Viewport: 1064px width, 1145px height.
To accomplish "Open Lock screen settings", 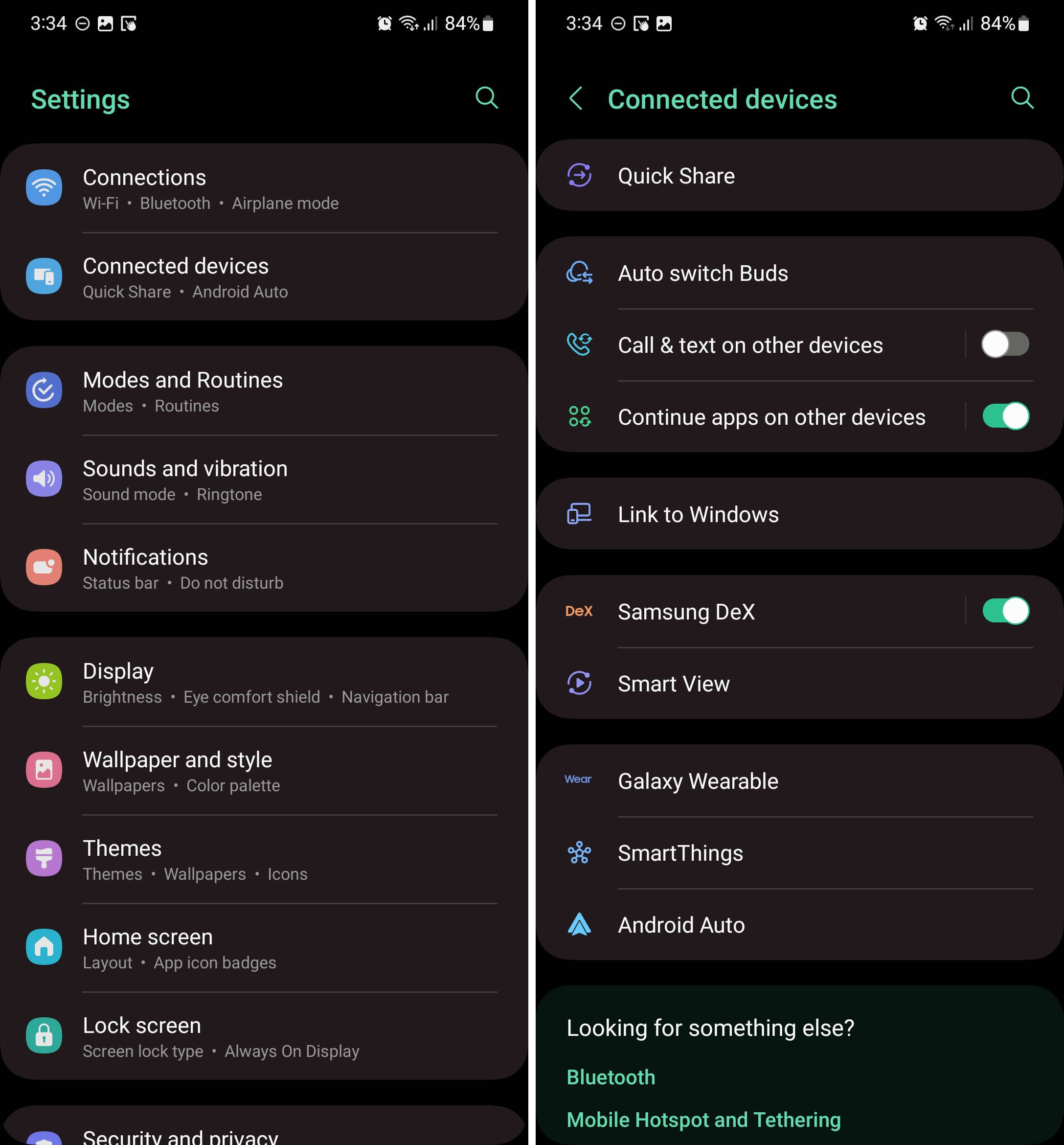I will click(264, 1036).
